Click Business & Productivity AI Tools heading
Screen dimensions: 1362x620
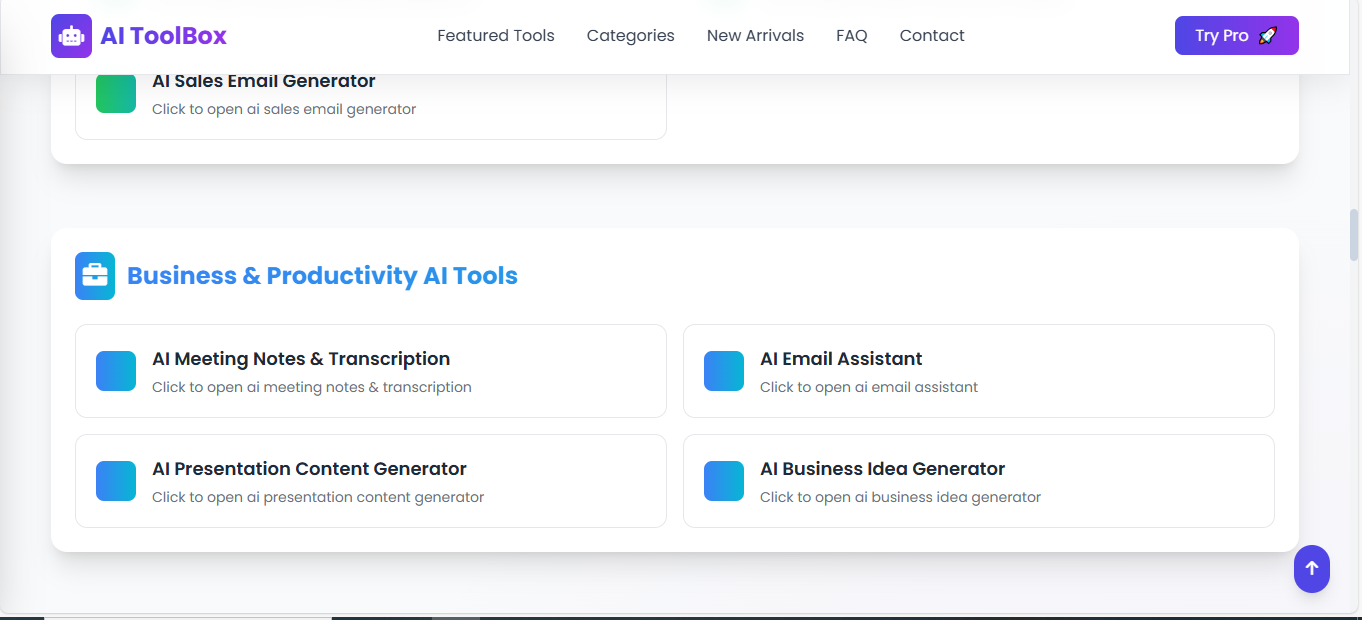click(x=322, y=276)
